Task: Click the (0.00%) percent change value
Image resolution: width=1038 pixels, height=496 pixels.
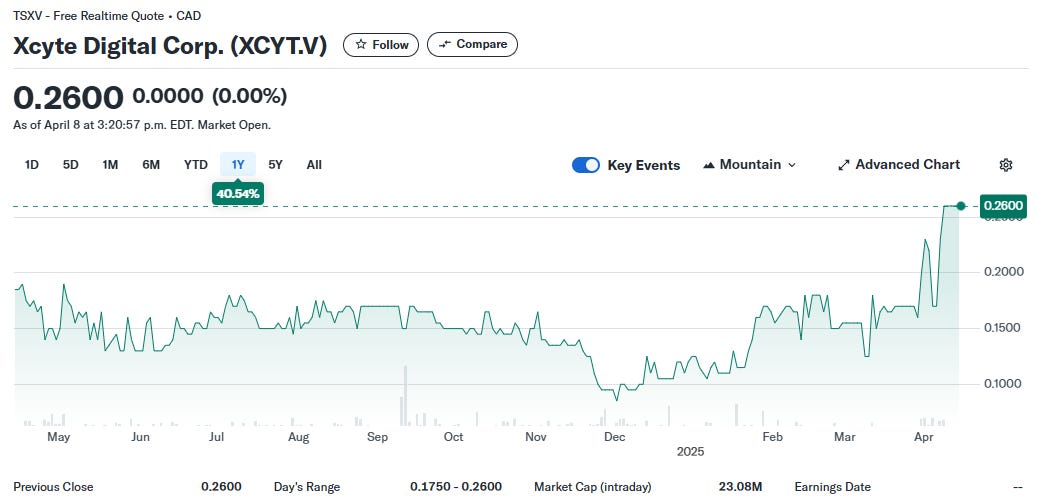Action: [250, 96]
